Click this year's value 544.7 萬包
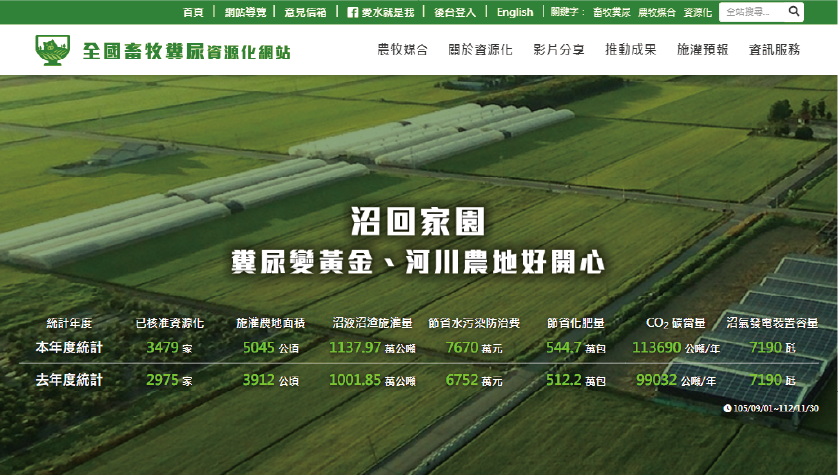 576,348
